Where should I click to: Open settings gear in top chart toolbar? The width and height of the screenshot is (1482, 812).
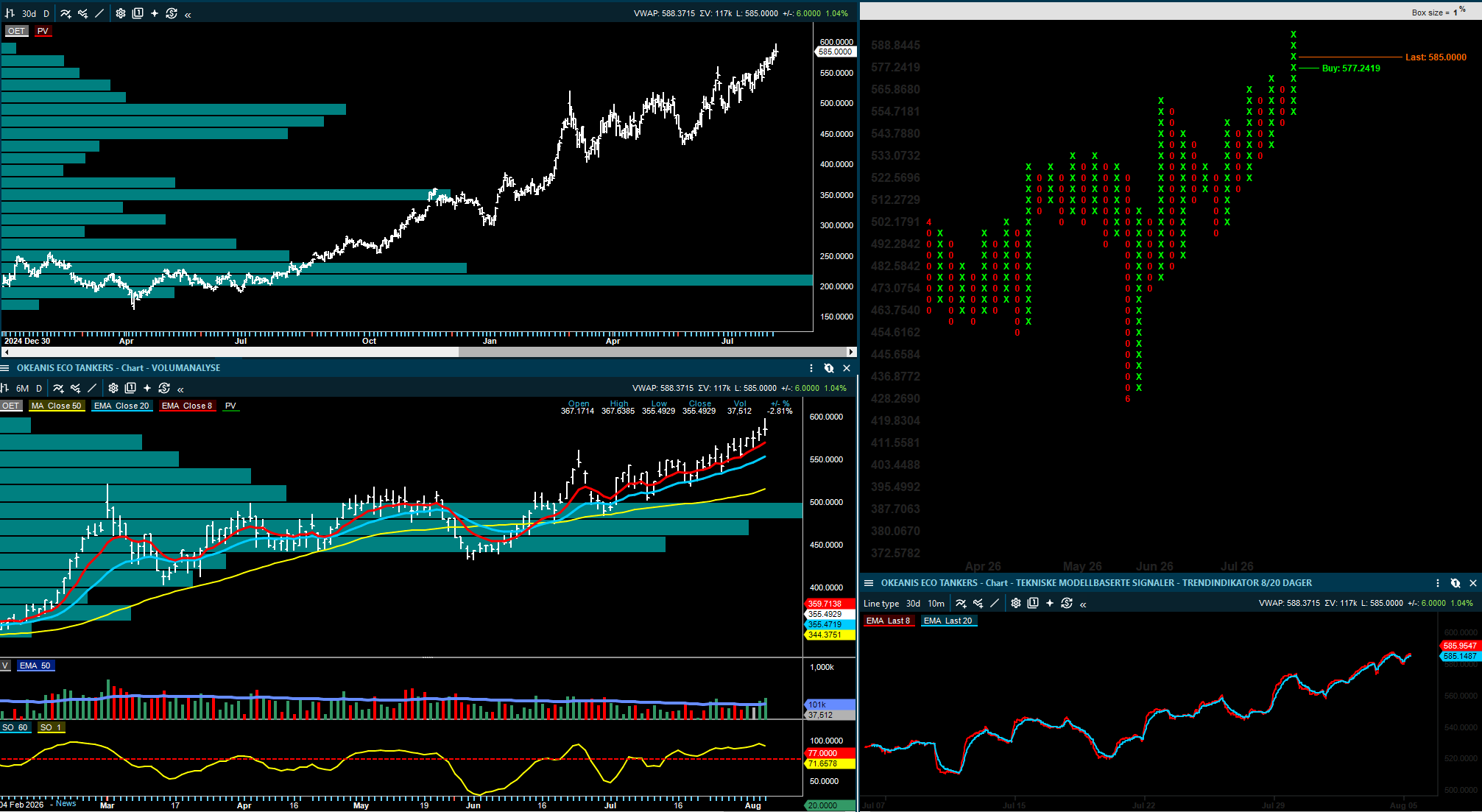pos(121,13)
